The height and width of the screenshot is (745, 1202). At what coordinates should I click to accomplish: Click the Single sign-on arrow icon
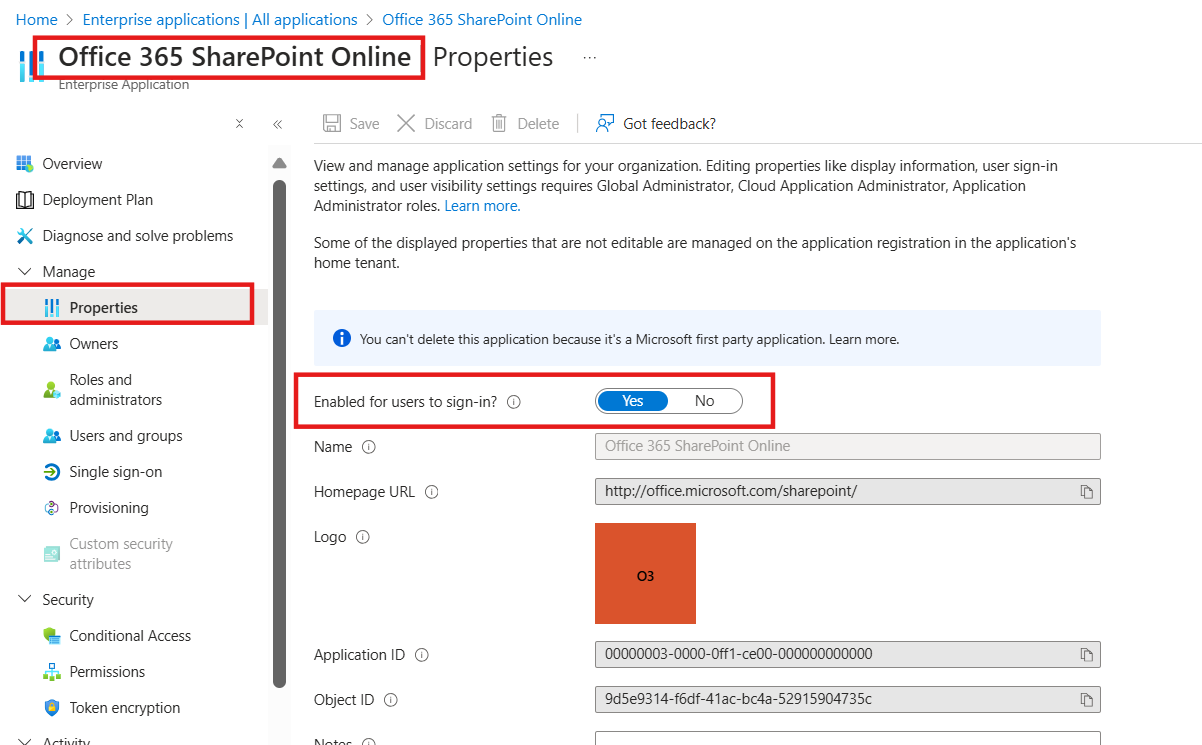pyautogui.click(x=52, y=472)
